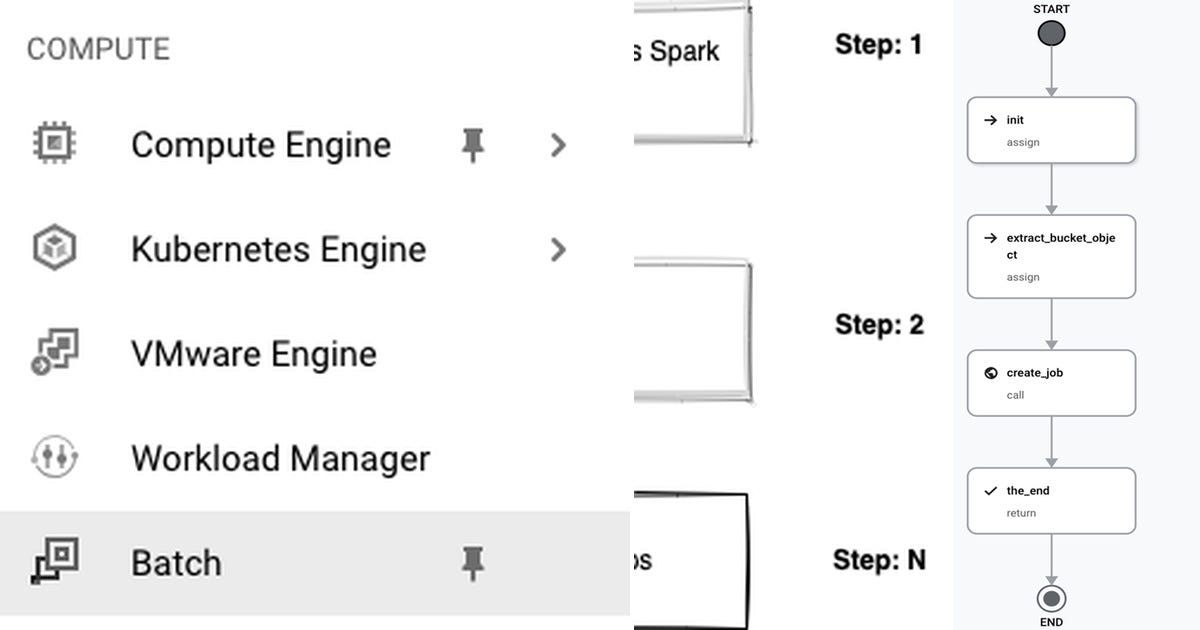Open the init workflow node

tap(1050, 130)
